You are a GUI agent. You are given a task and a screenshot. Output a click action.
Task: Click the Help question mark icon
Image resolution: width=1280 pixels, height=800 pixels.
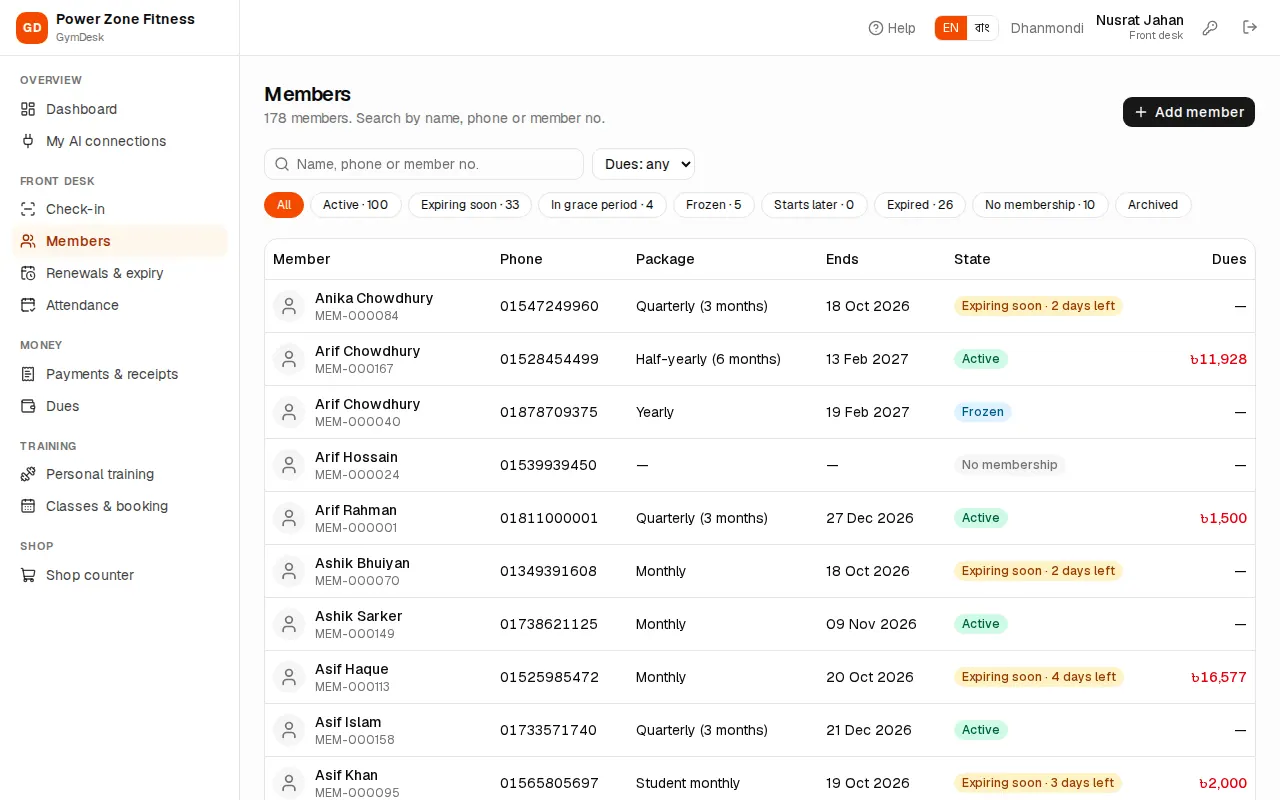click(876, 28)
